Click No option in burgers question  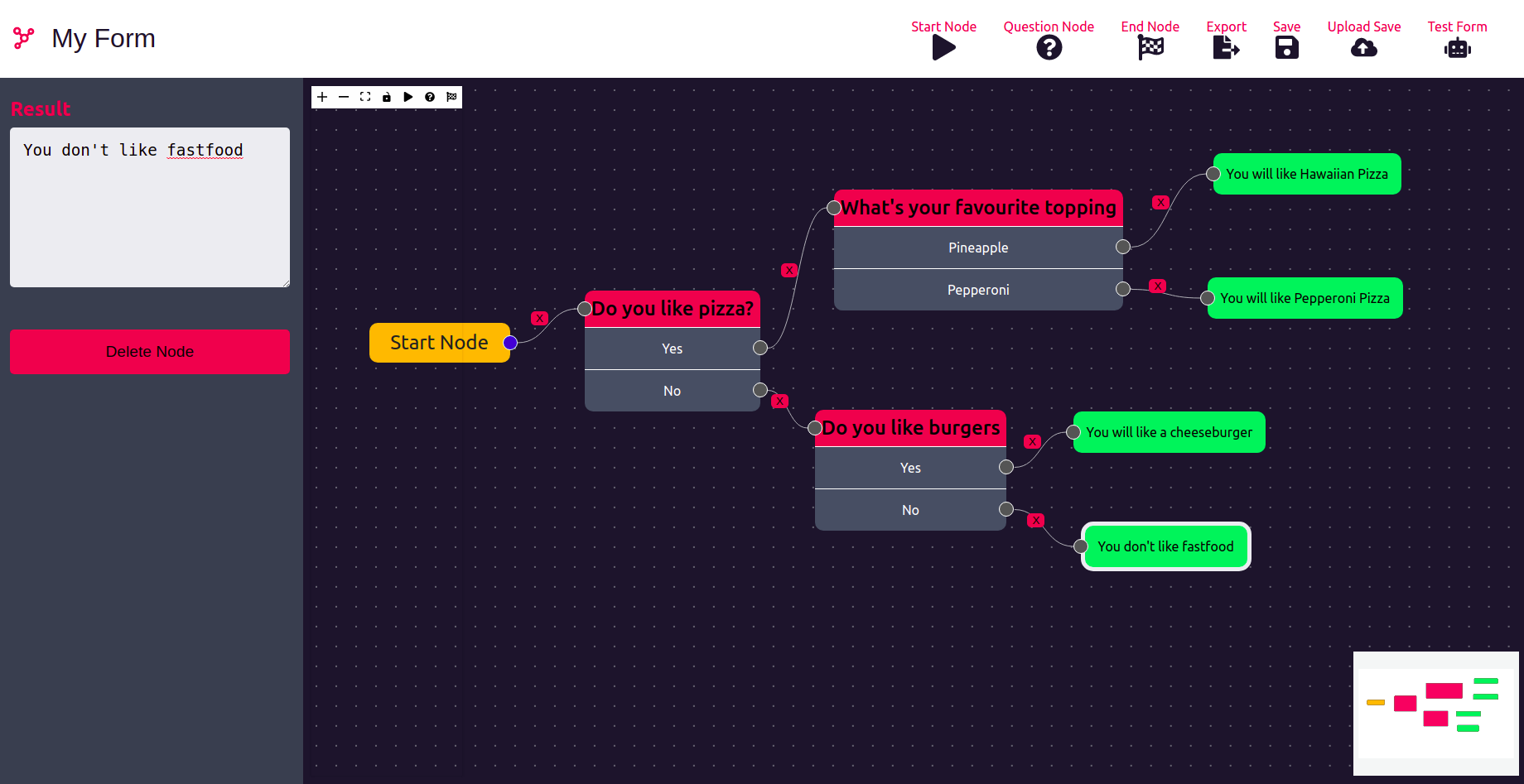(x=910, y=510)
